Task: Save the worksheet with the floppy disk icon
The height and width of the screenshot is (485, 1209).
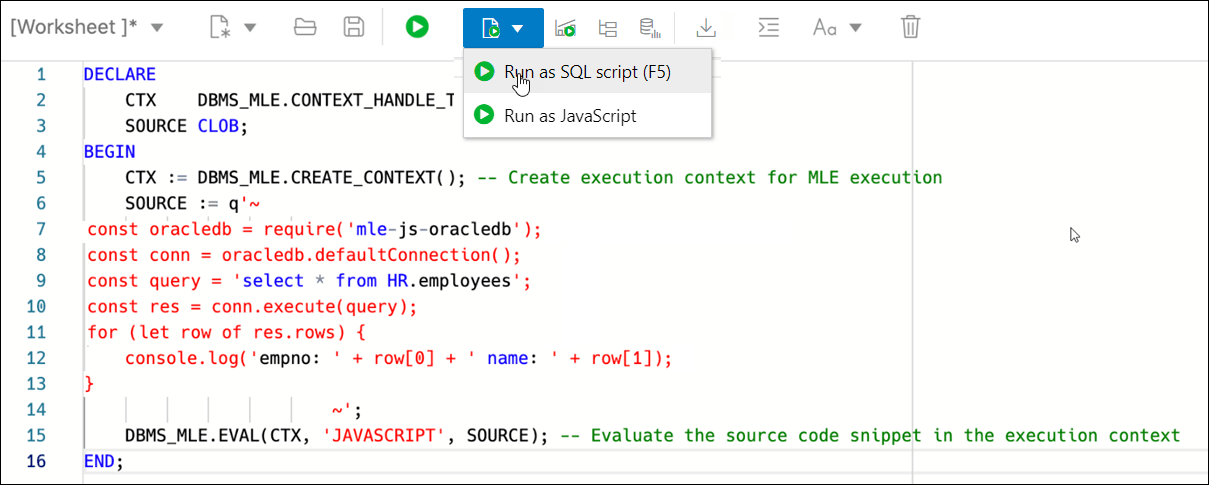Action: 353,27
